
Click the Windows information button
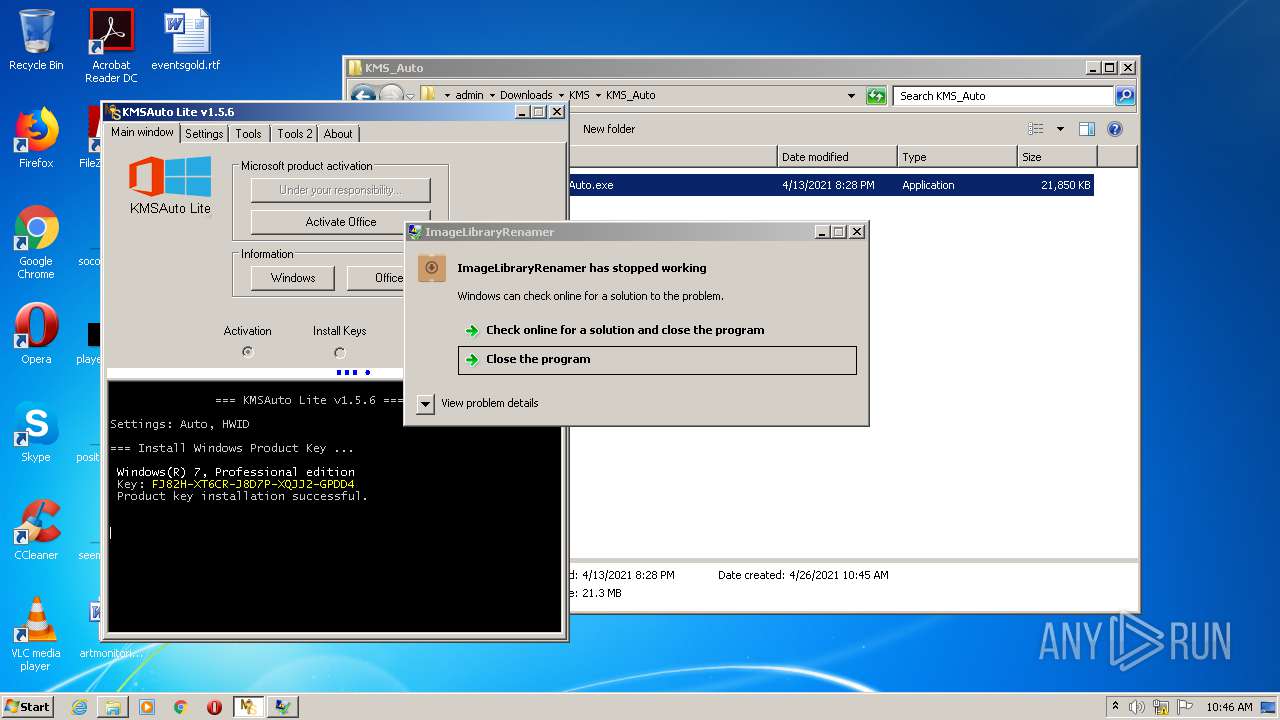pyautogui.click(x=293, y=278)
